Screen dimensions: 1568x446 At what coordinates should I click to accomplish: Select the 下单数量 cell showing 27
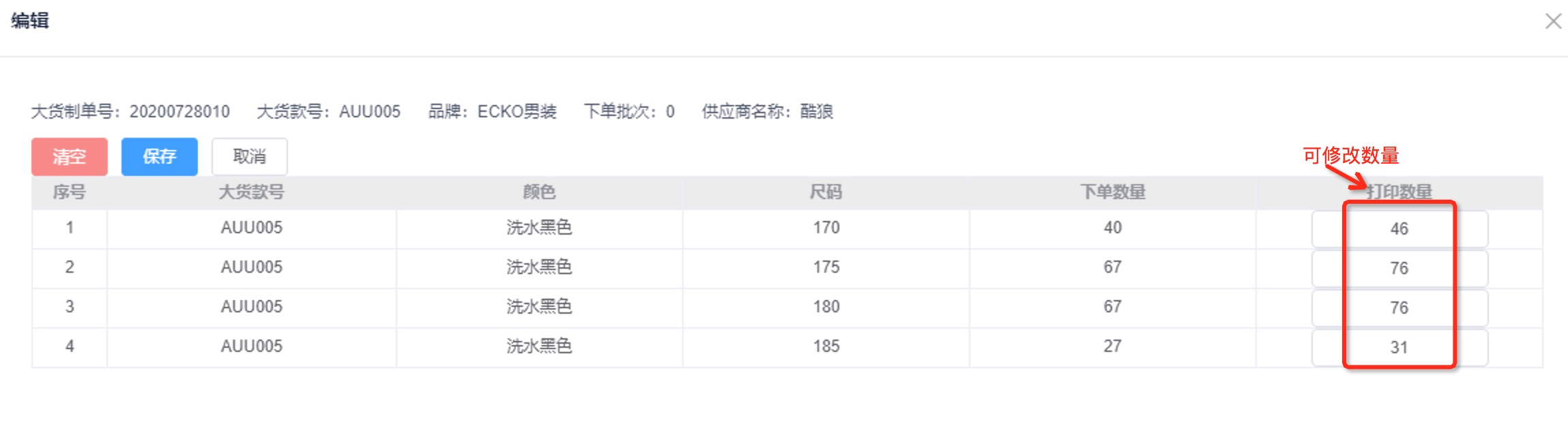pos(1112,346)
